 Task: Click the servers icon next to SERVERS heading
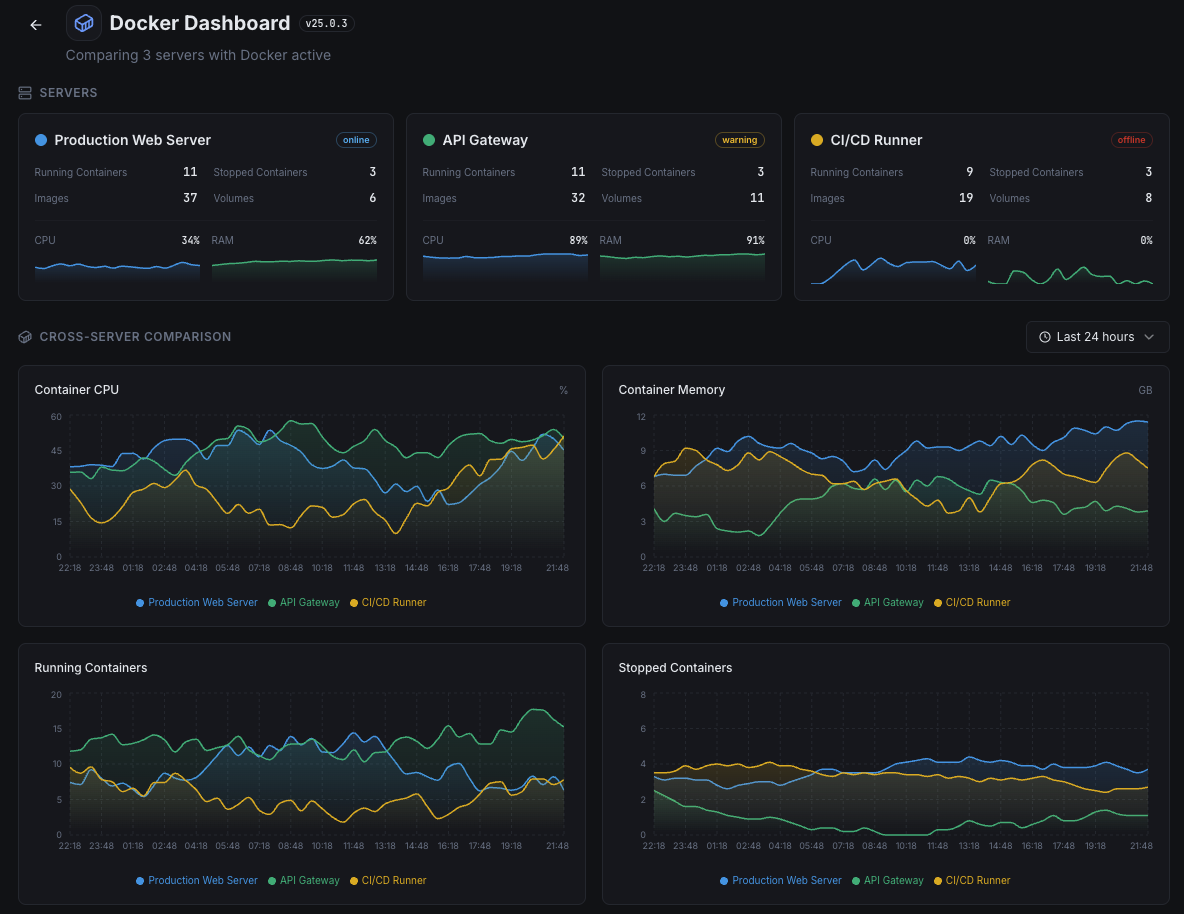[x=24, y=92]
